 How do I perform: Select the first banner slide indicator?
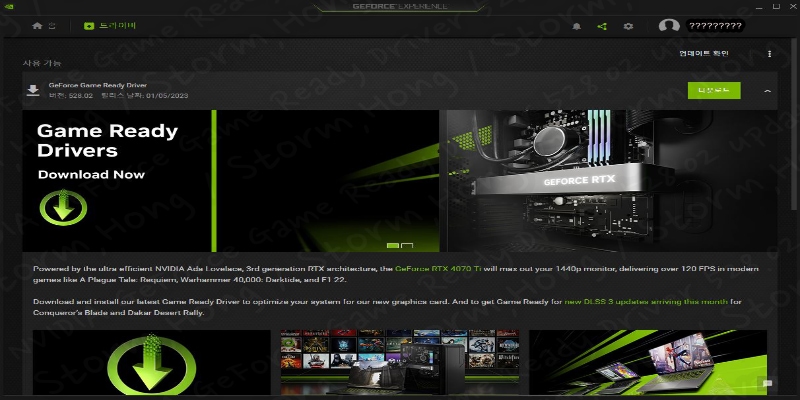coord(392,246)
